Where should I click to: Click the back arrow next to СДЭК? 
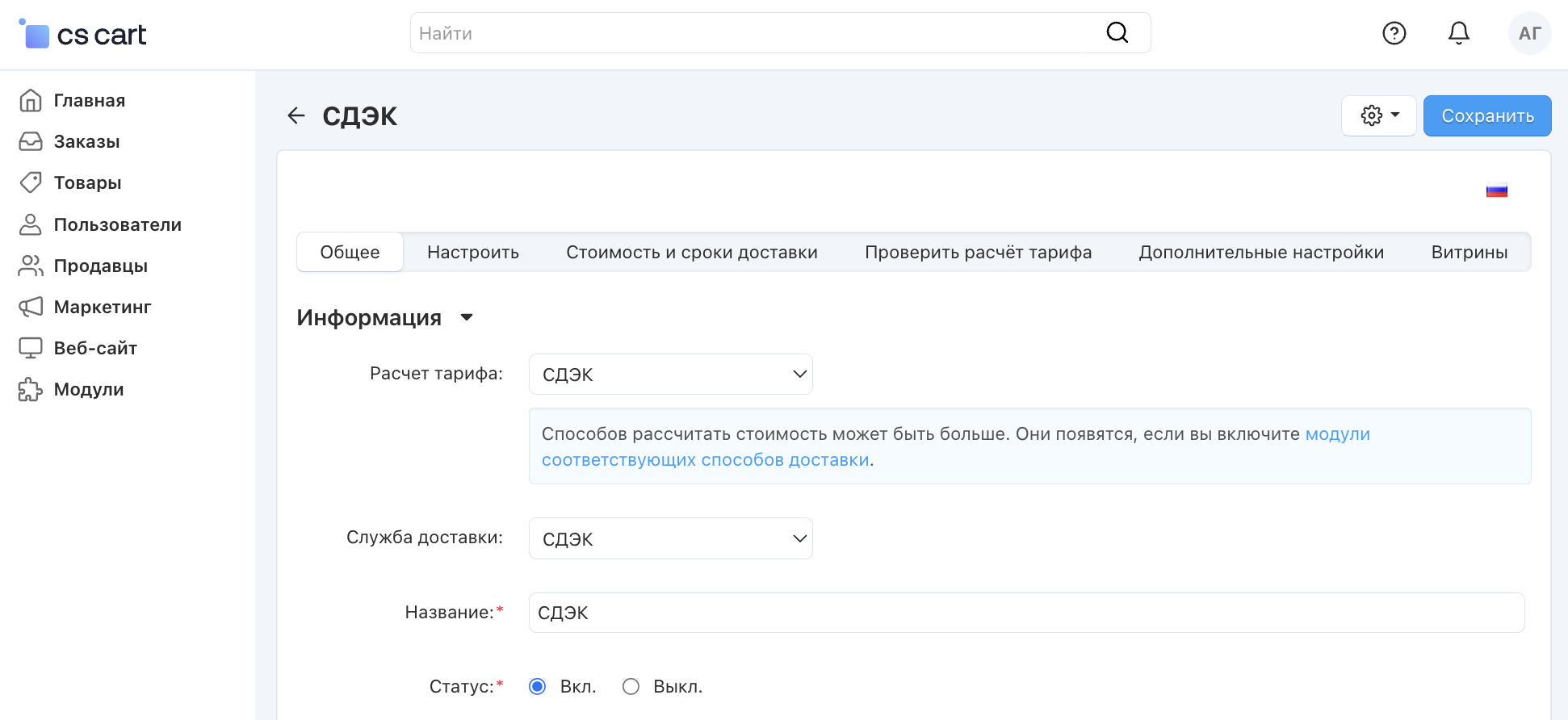[x=296, y=116]
